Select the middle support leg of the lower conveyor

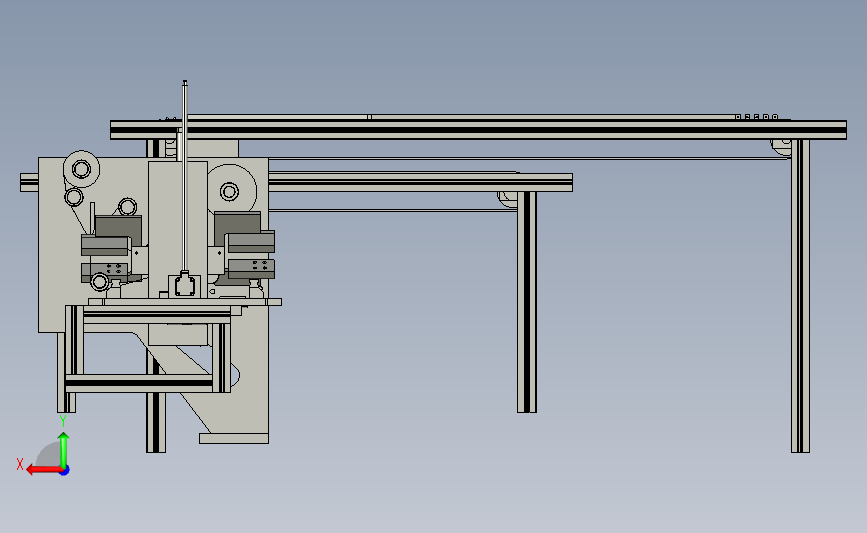(x=527, y=302)
